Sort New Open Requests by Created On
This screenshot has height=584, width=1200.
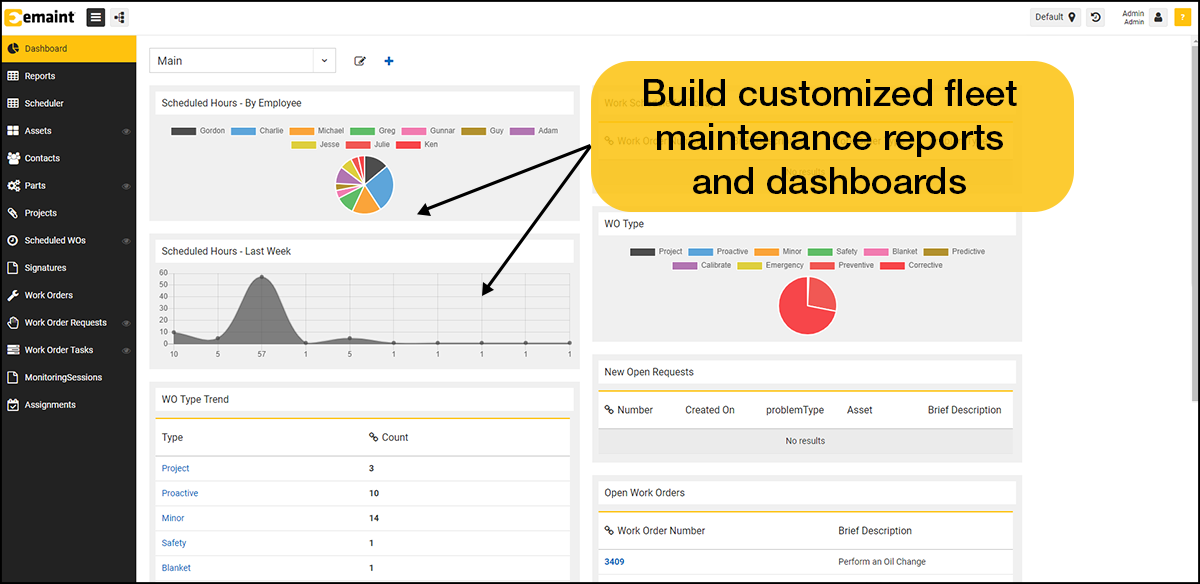click(710, 410)
